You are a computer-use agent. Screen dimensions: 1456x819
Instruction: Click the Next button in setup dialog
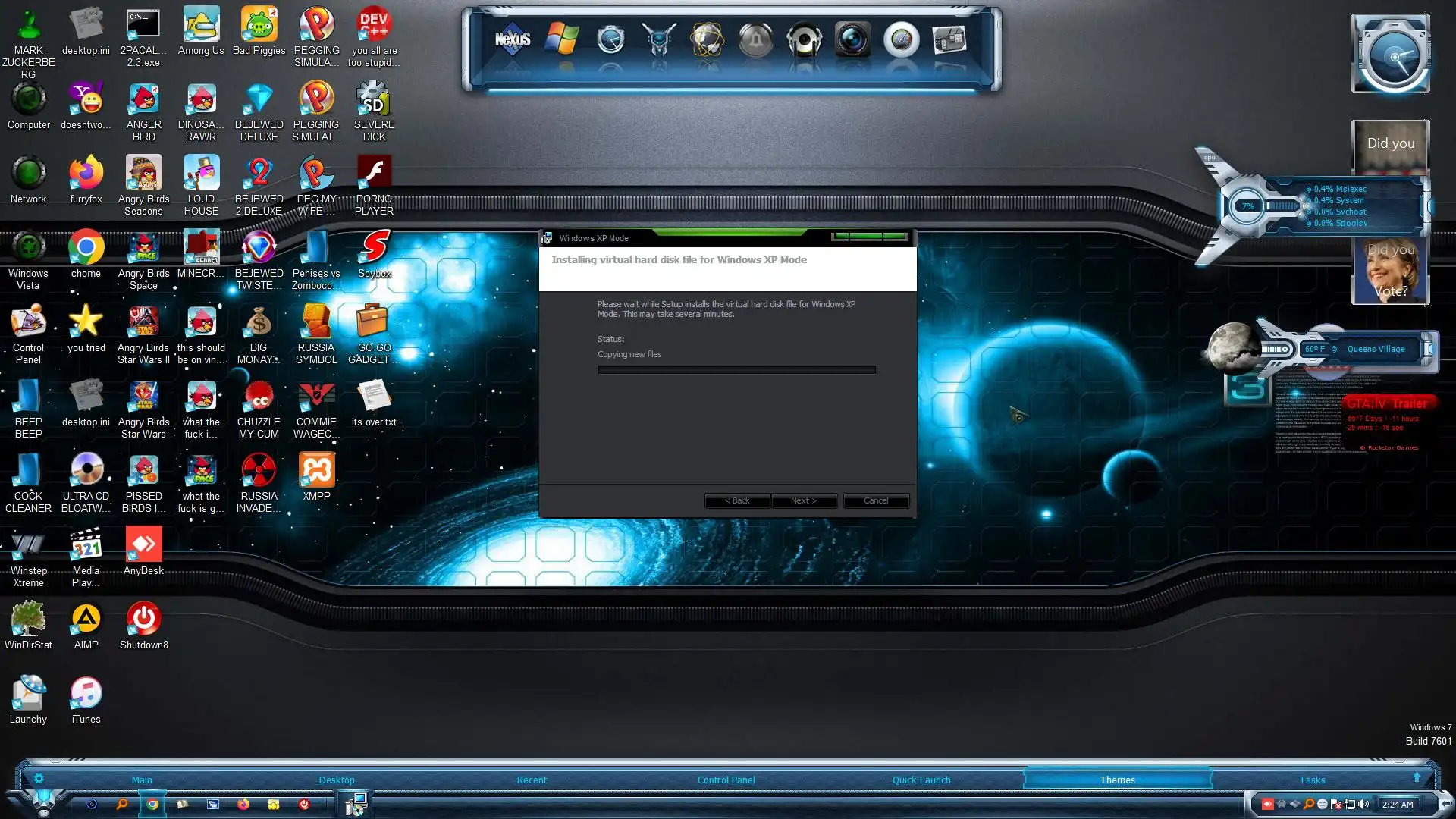point(804,500)
